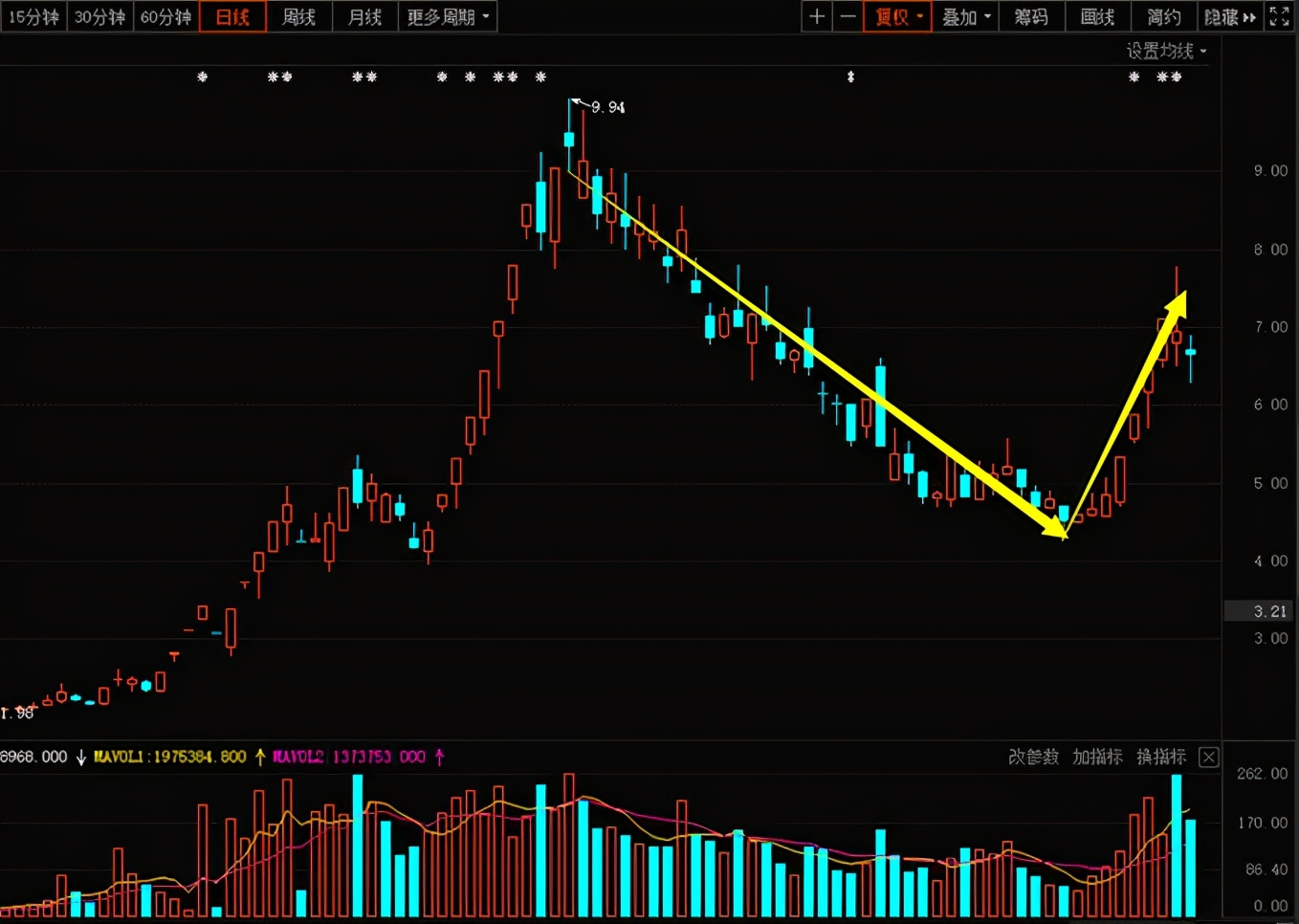Open the 叠加 overlay dropdown
Image resolution: width=1299 pixels, height=924 pixels.
tap(965, 17)
